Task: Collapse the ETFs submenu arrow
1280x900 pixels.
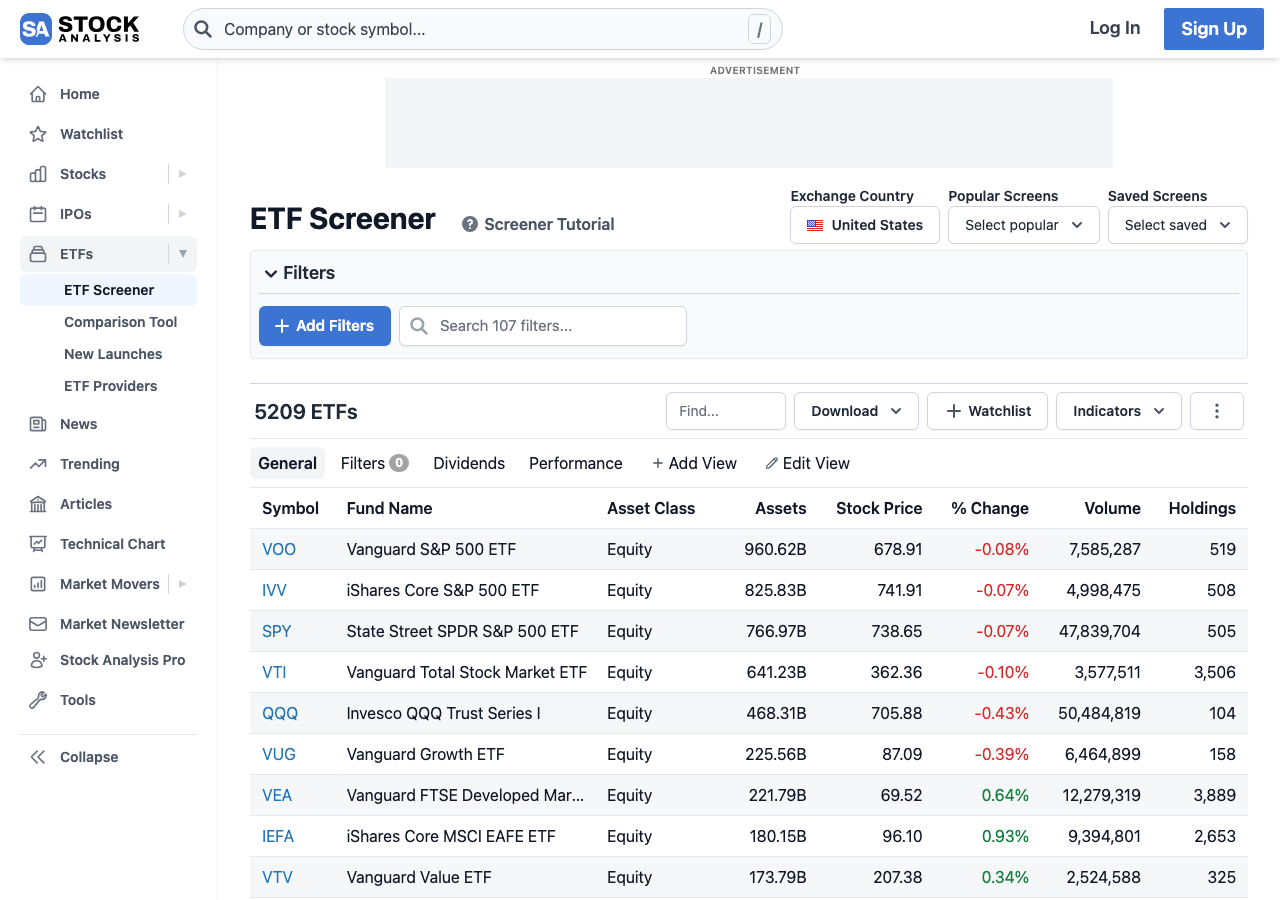Action: point(182,254)
